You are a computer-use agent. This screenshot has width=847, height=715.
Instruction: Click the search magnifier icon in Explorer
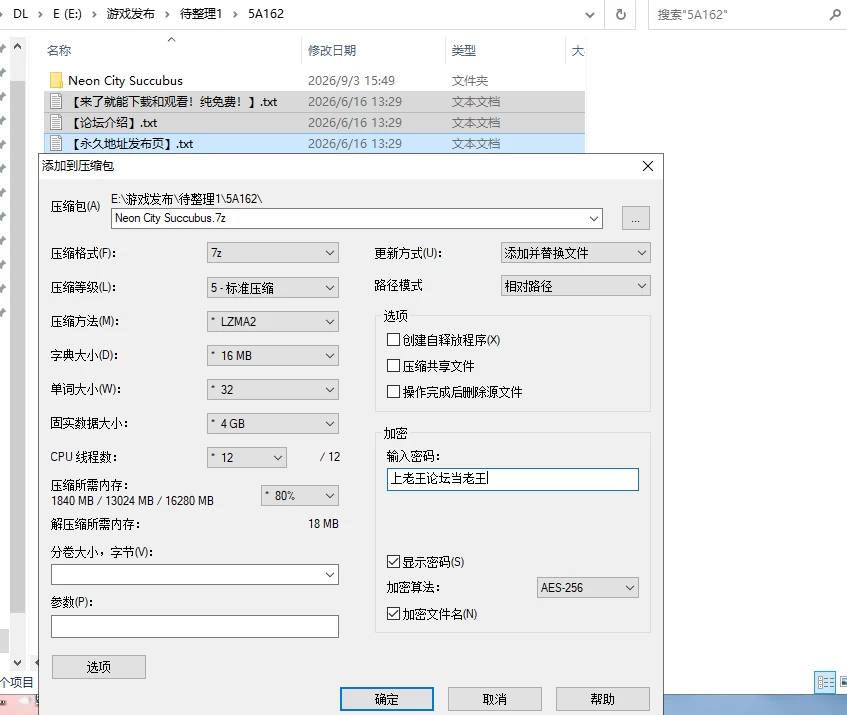point(835,15)
